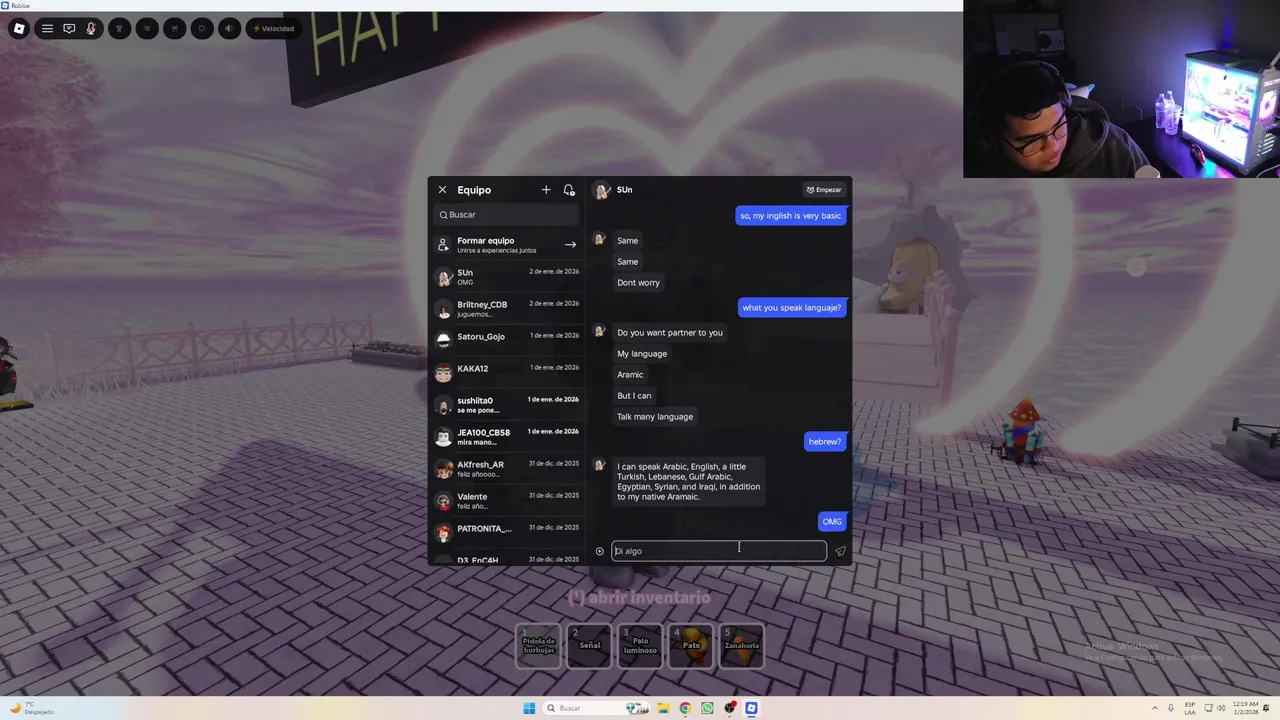The height and width of the screenshot is (720, 1280).
Task: Select Pistola de burbujas hotbar slot
Action: coord(539,645)
